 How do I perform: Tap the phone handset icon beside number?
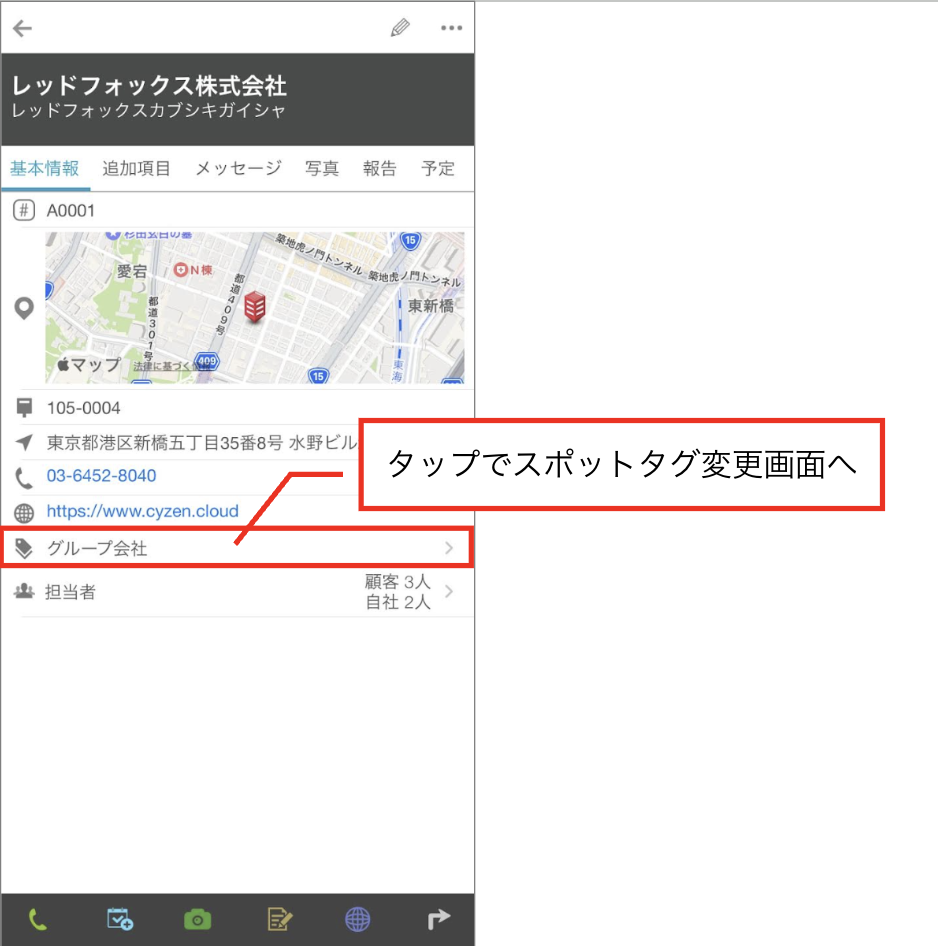coord(24,478)
